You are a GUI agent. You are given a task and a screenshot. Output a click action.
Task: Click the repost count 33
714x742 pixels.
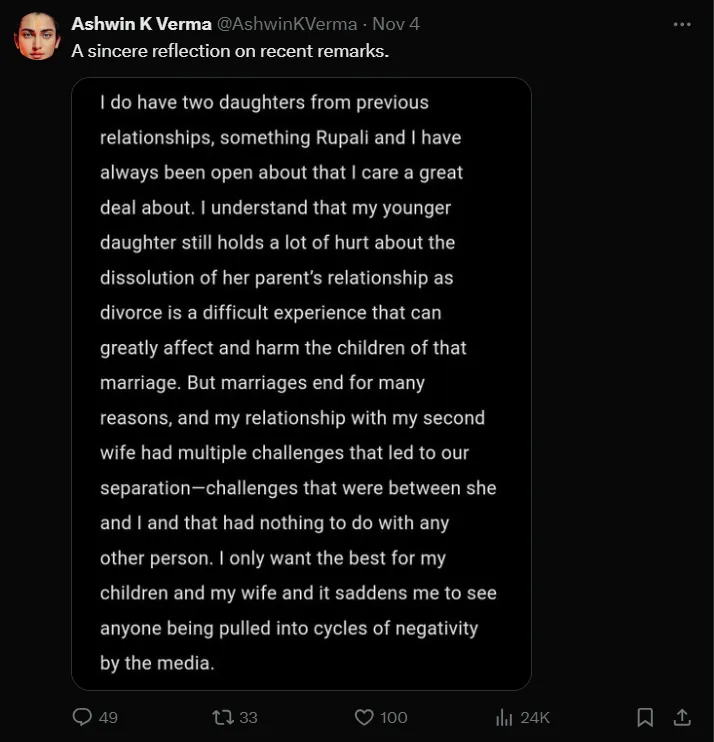249,717
